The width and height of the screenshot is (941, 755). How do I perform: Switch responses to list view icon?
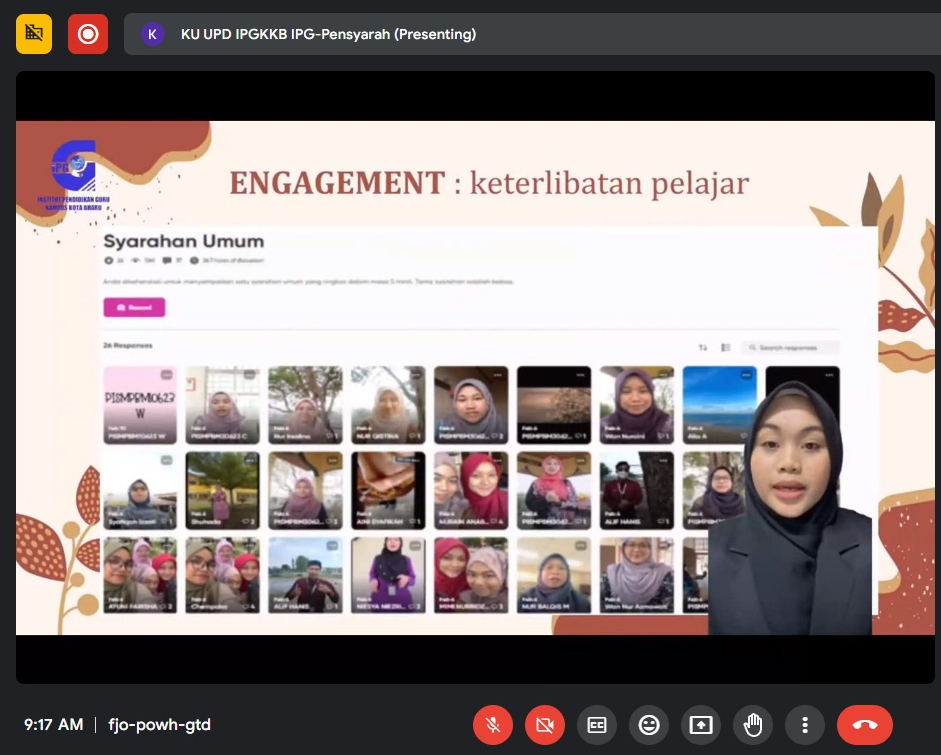(726, 347)
